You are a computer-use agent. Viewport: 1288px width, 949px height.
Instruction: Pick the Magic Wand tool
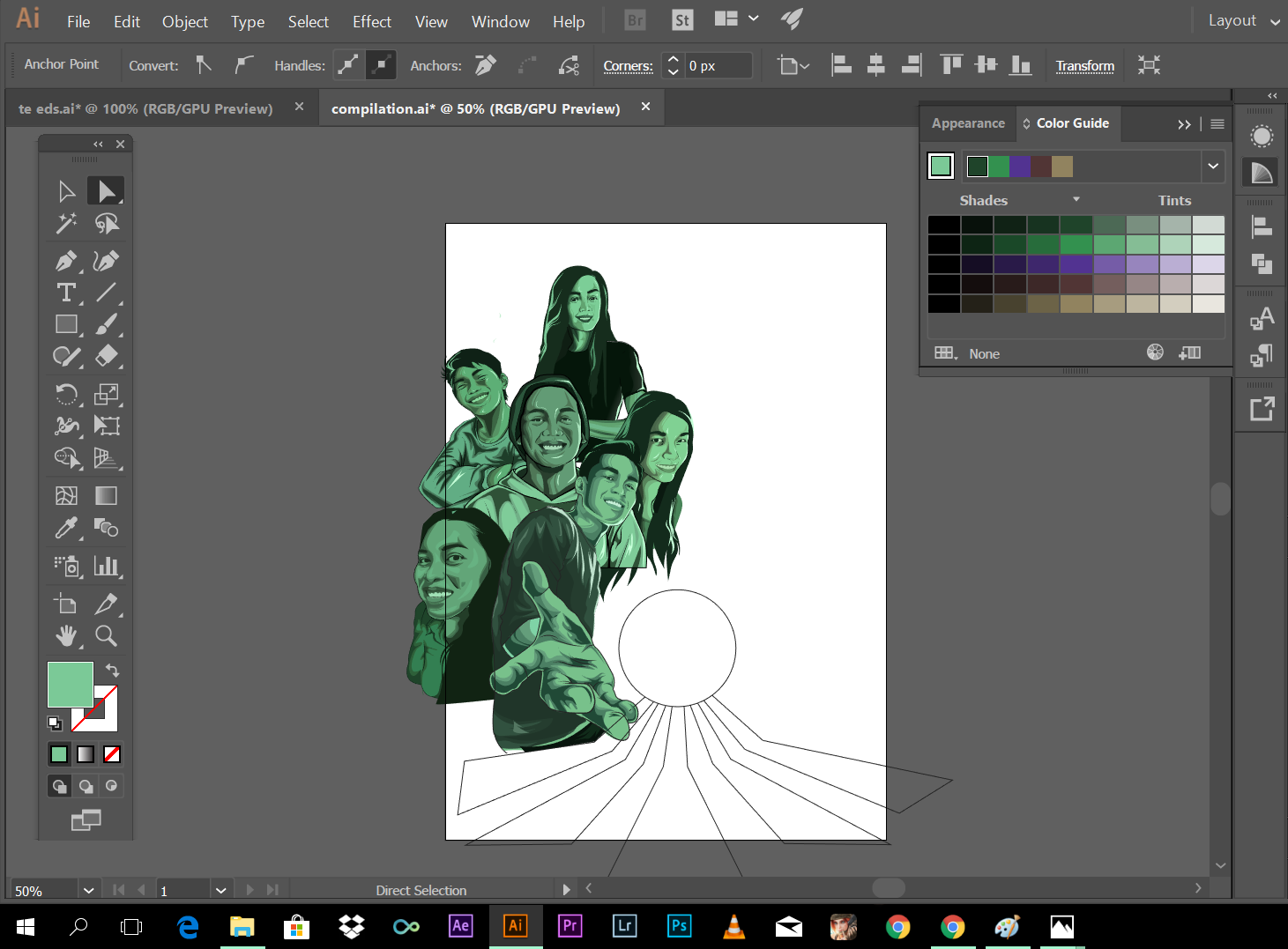[x=66, y=224]
